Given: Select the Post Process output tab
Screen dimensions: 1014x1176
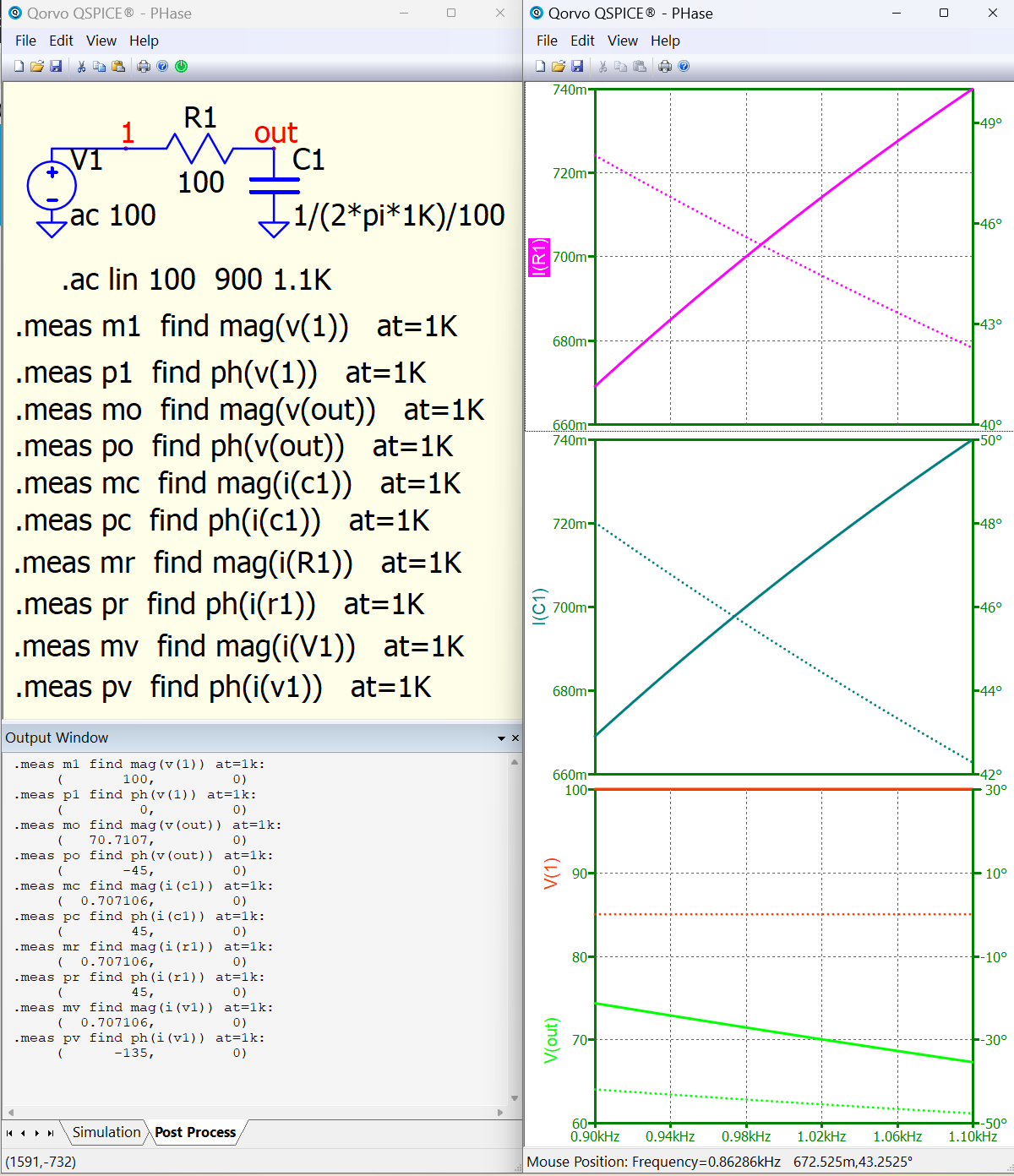Looking at the screenshot, I should click(x=195, y=1132).
